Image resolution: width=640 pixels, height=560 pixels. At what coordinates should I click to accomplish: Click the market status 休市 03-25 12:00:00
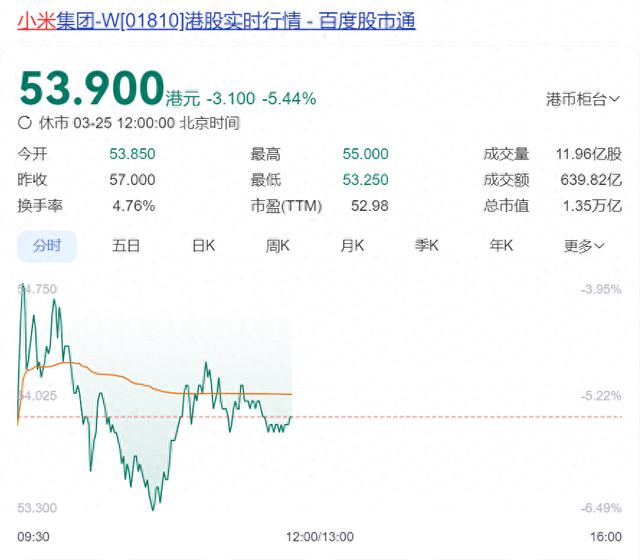coord(107,123)
